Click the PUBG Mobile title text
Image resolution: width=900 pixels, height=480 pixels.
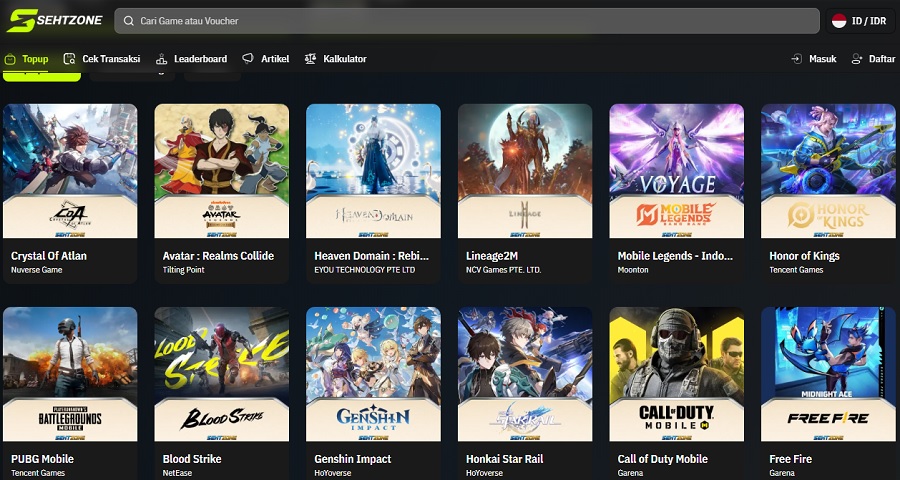[x=42, y=459]
